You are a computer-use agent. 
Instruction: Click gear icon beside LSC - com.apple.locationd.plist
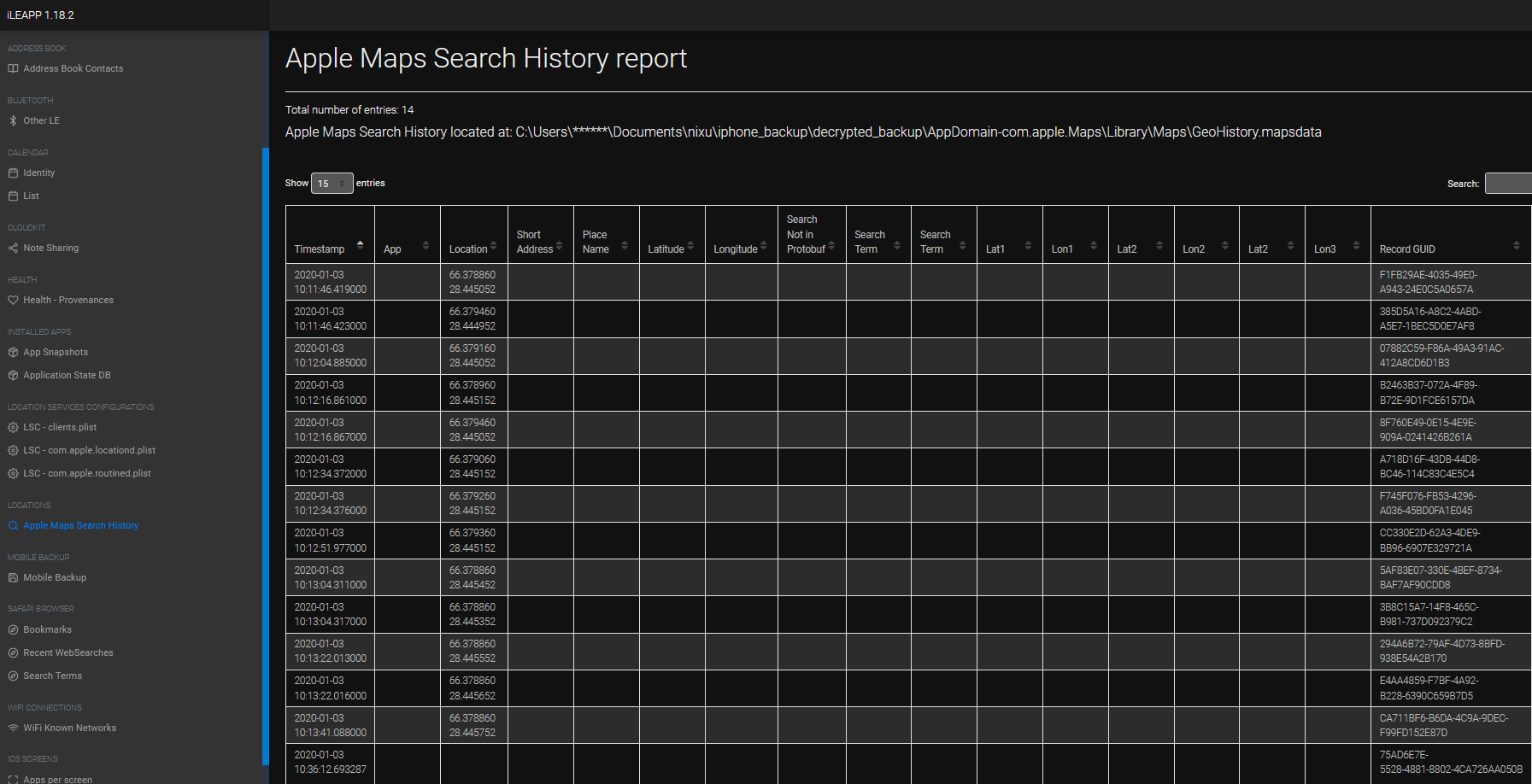[x=13, y=450]
